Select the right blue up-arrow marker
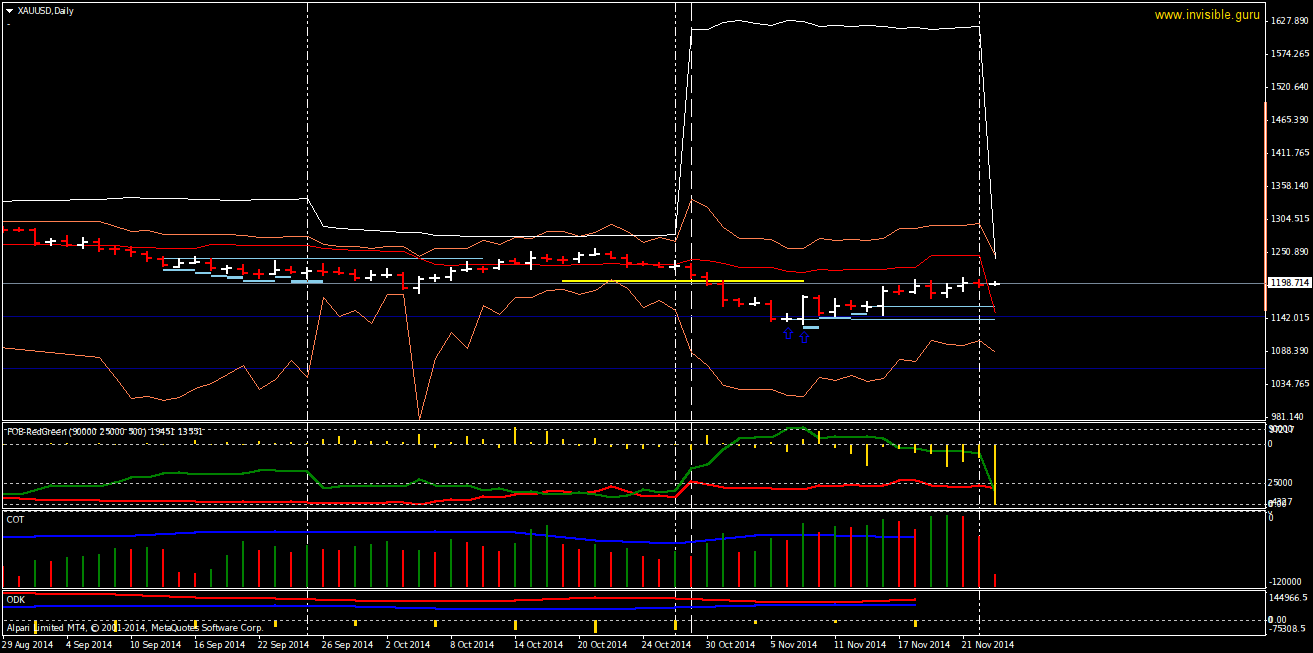1313x653 pixels. click(x=803, y=337)
